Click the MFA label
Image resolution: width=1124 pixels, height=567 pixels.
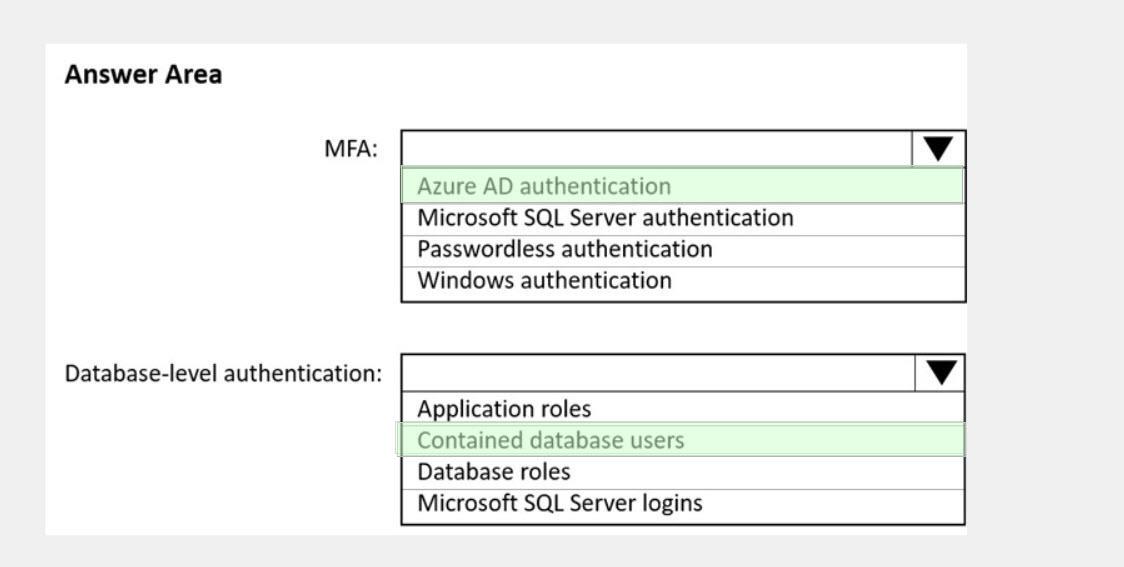(x=351, y=149)
